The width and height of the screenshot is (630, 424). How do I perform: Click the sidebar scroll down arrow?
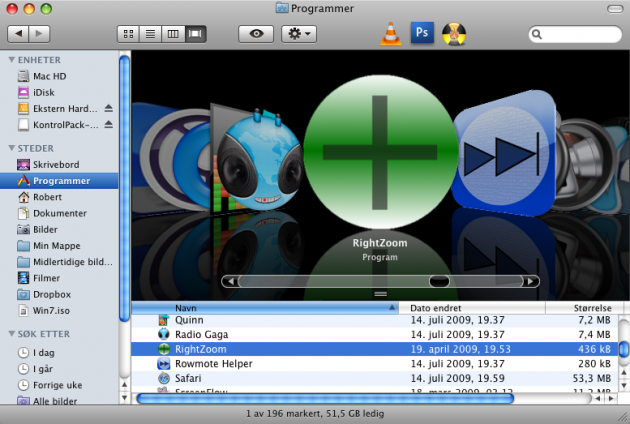[125, 398]
